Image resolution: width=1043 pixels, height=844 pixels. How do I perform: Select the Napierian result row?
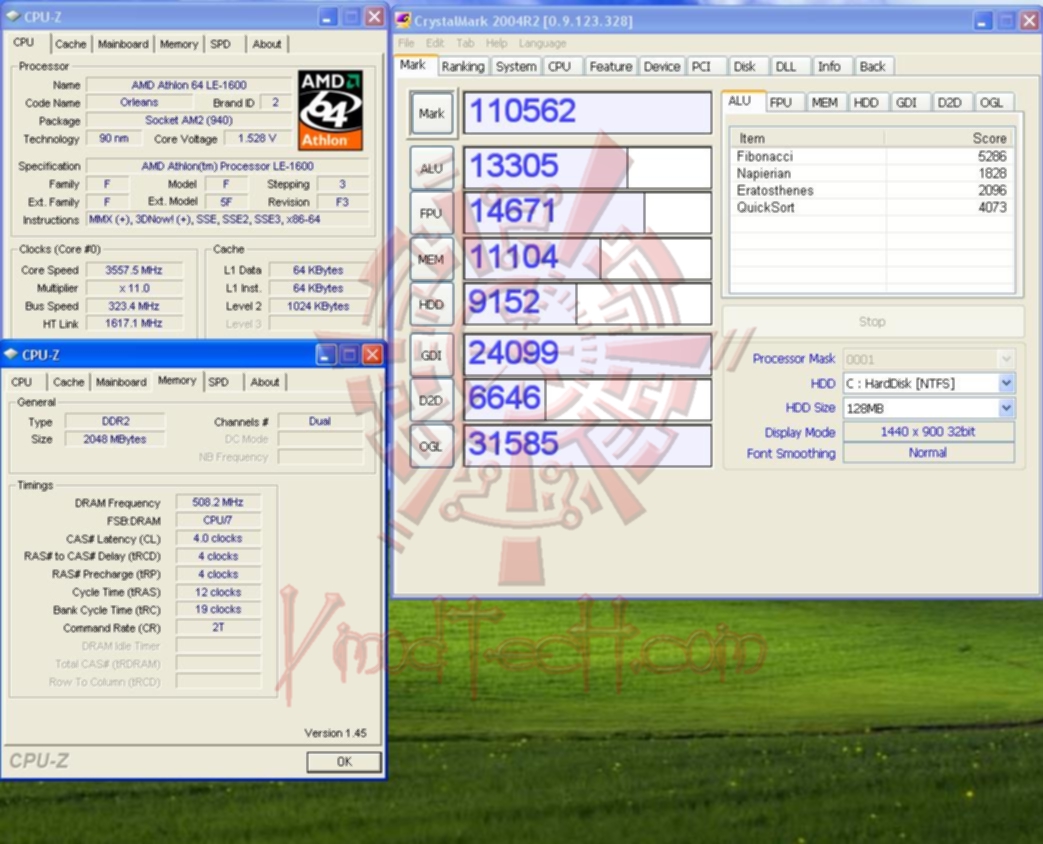[872, 174]
